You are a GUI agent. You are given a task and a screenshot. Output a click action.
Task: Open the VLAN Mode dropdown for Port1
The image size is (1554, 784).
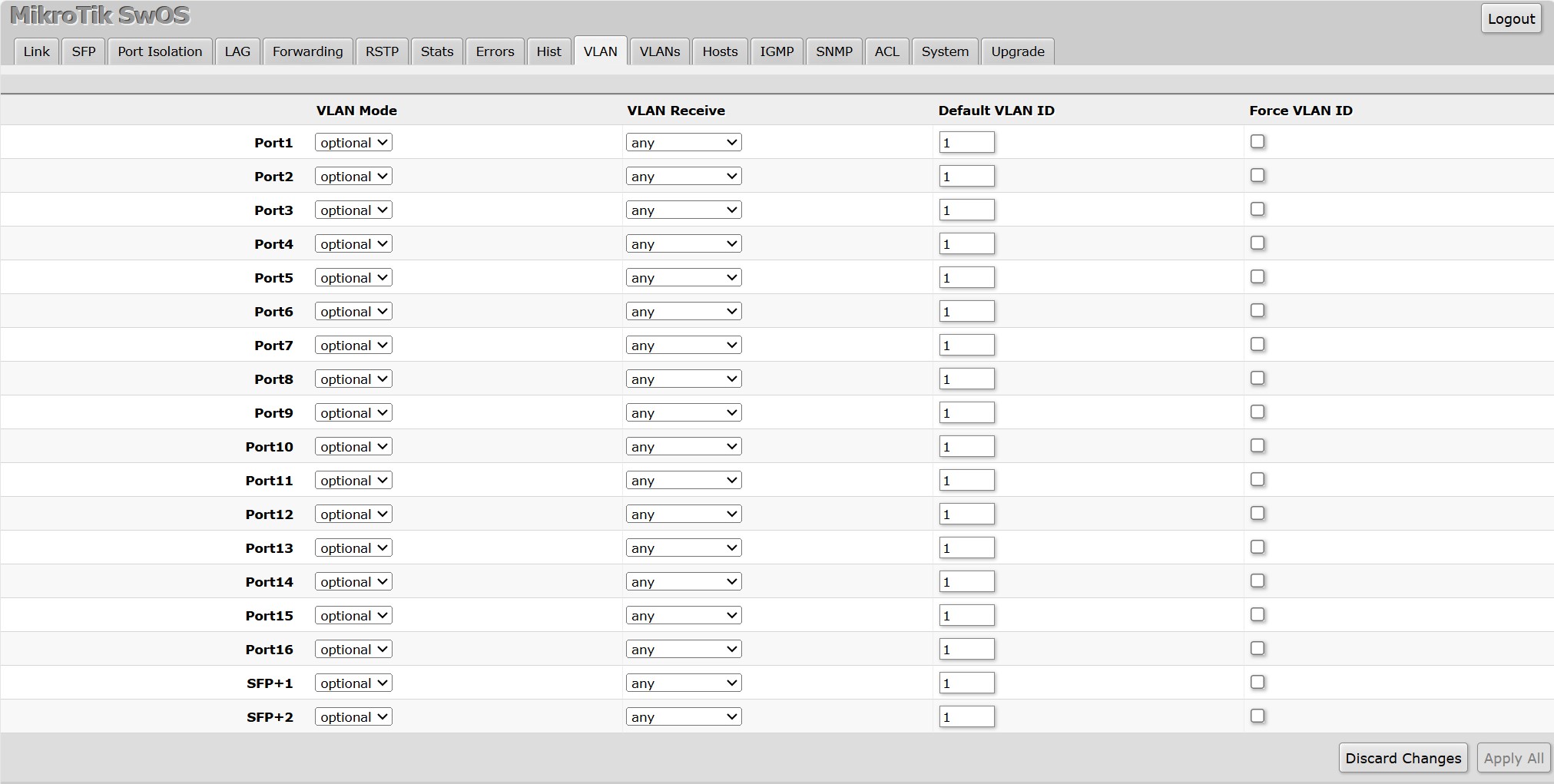[x=353, y=142]
